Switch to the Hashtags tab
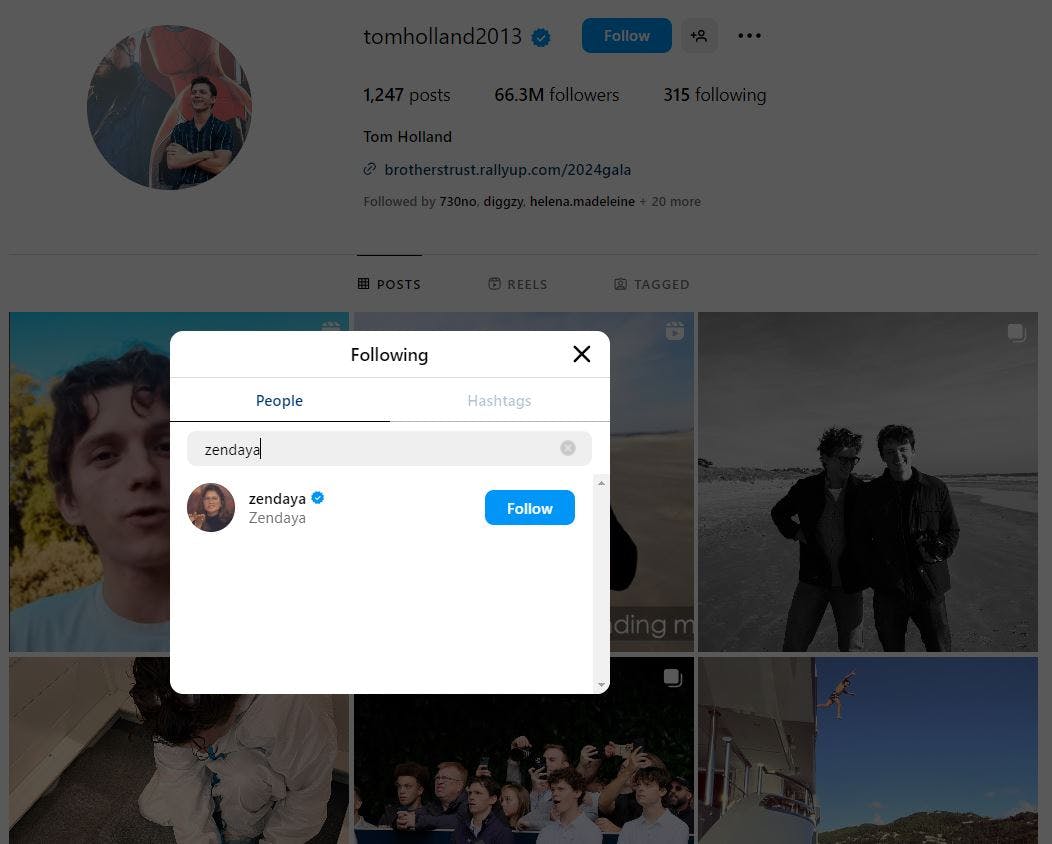Image resolution: width=1052 pixels, height=844 pixels. coord(499,401)
